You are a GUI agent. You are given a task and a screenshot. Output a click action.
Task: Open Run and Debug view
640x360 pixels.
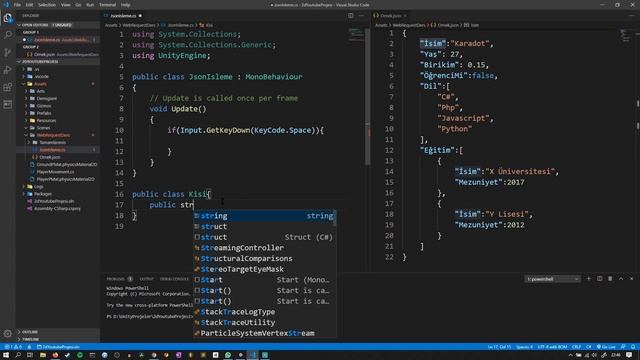pos(8,70)
